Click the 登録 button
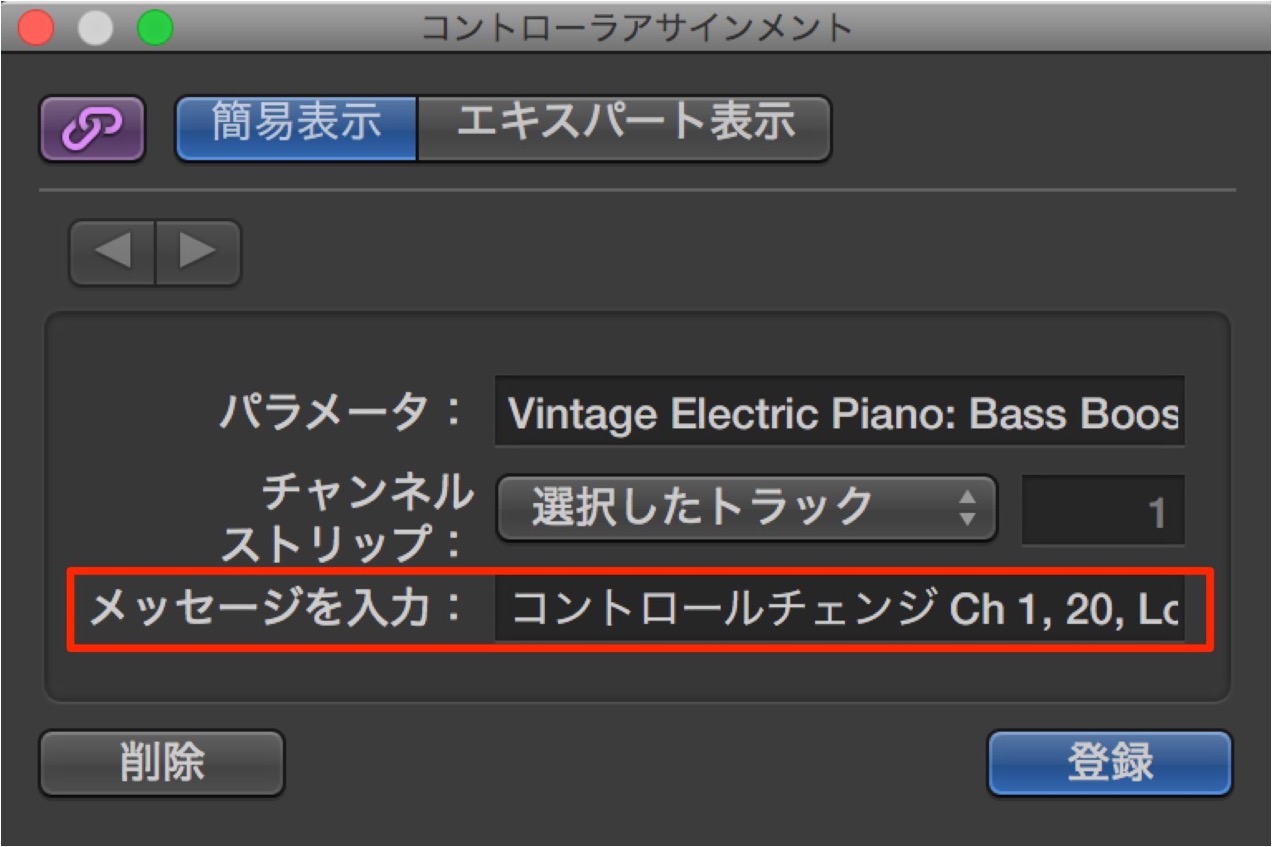 coord(1110,763)
